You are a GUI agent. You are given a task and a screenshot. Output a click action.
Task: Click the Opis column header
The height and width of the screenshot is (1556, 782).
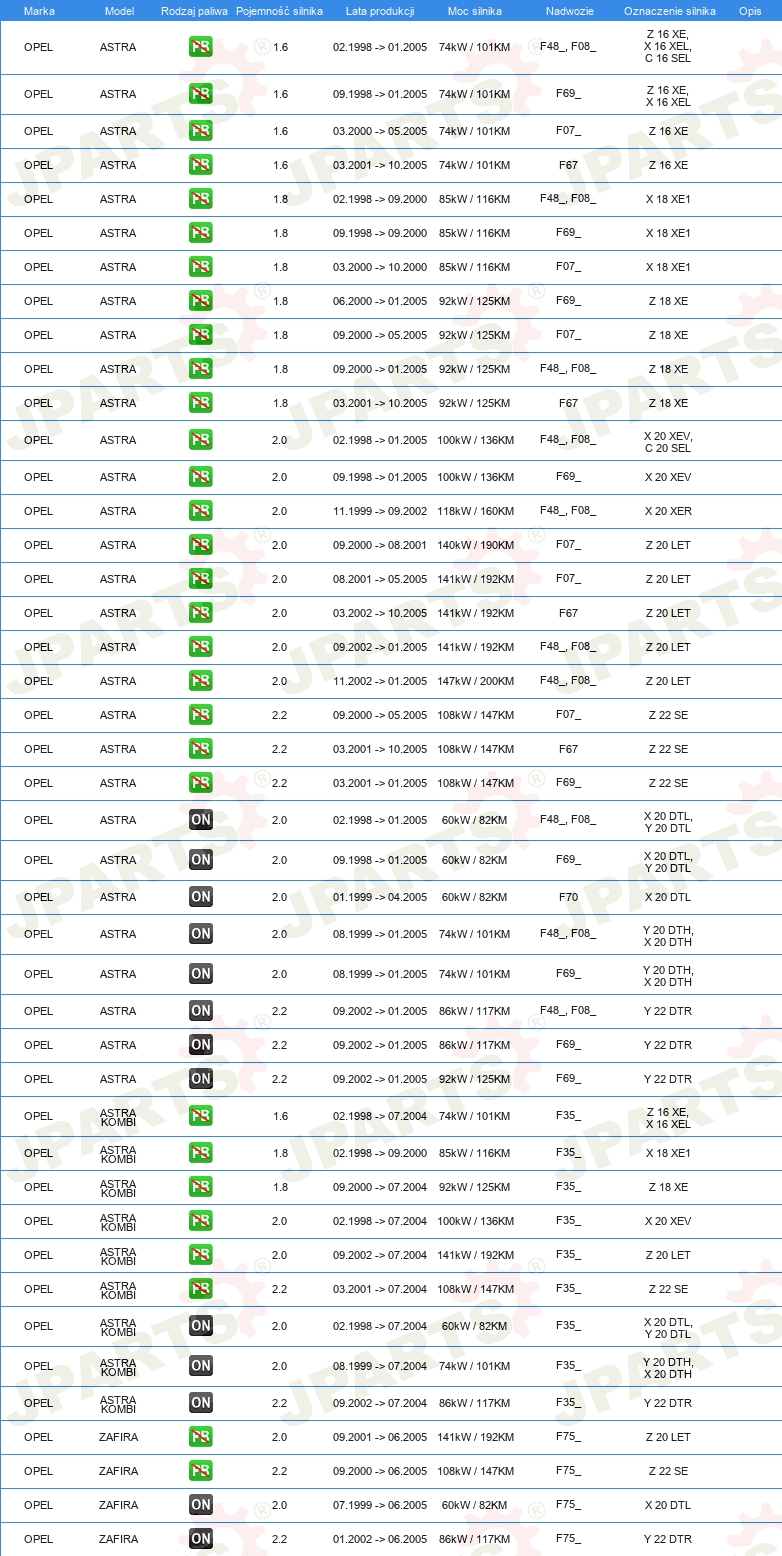click(749, 10)
